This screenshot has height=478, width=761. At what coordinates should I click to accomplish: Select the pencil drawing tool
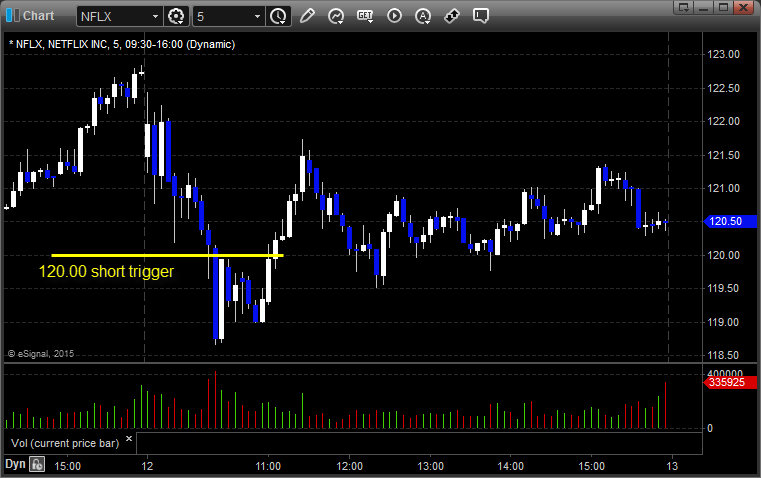point(307,16)
